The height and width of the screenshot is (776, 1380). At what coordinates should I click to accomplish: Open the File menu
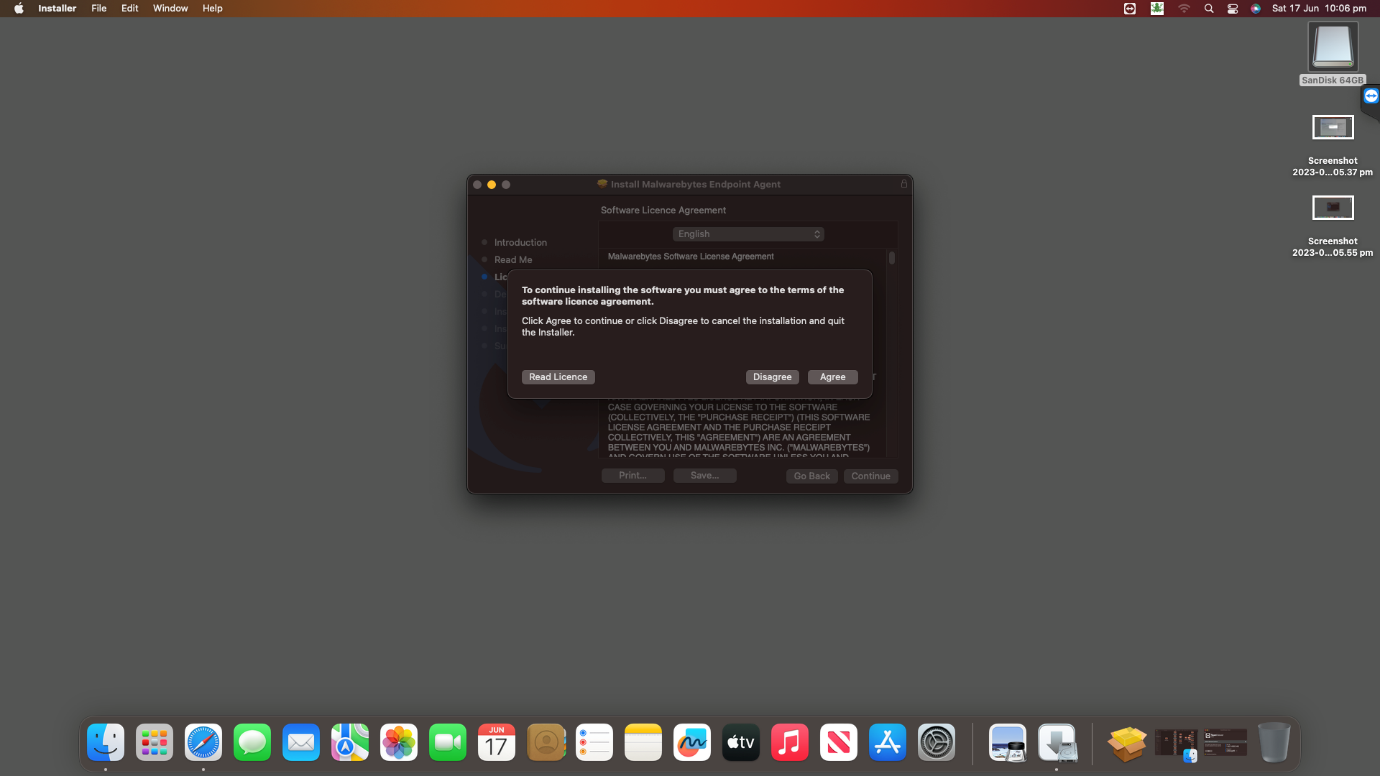[99, 8]
